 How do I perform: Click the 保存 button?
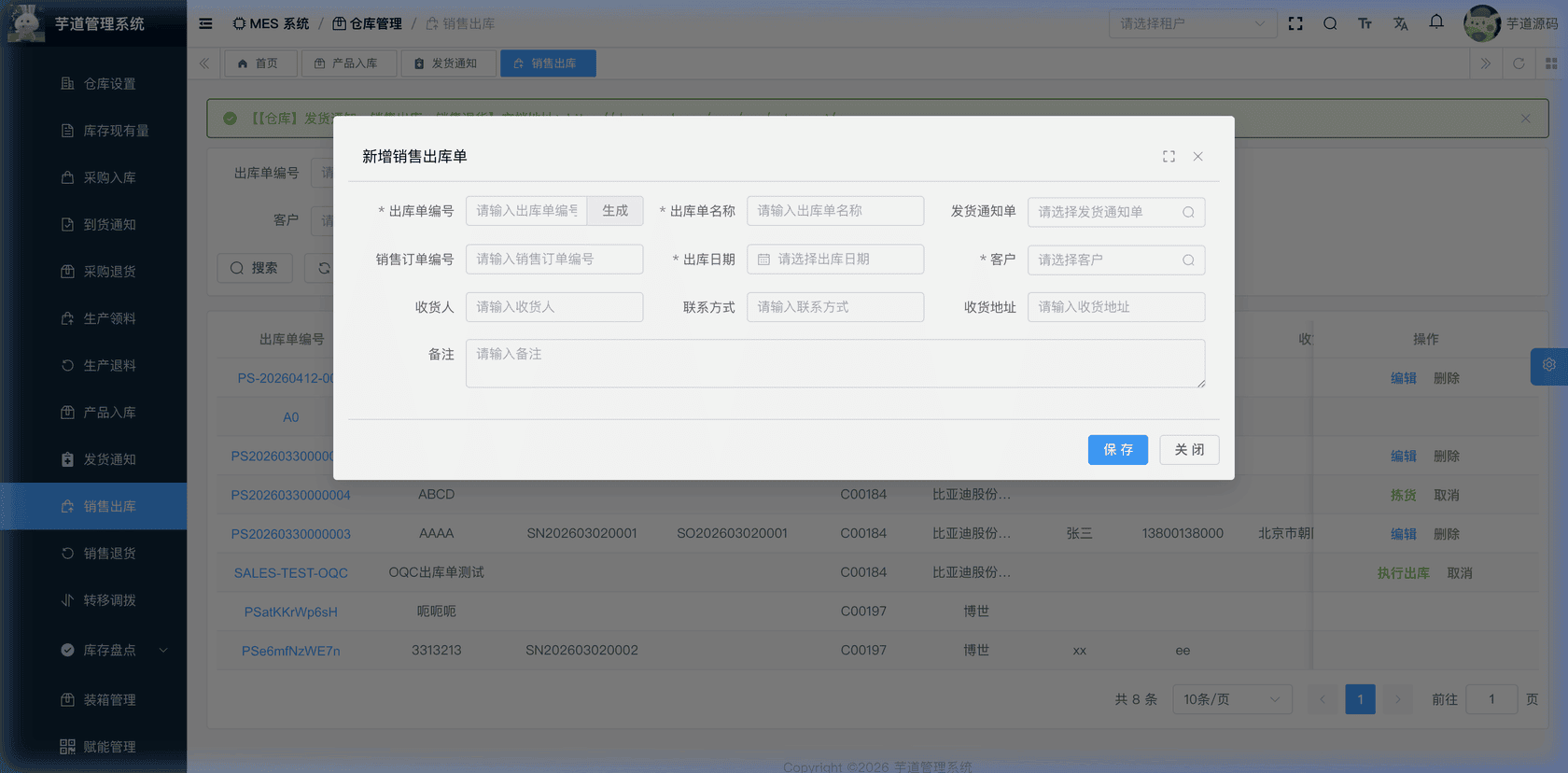pyautogui.click(x=1117, y=450)
